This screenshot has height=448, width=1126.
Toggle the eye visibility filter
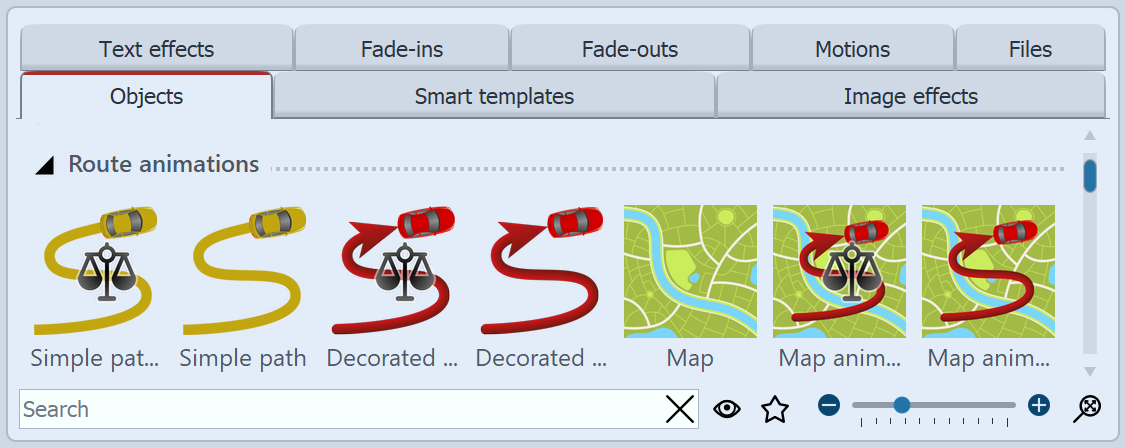(728, 408)
